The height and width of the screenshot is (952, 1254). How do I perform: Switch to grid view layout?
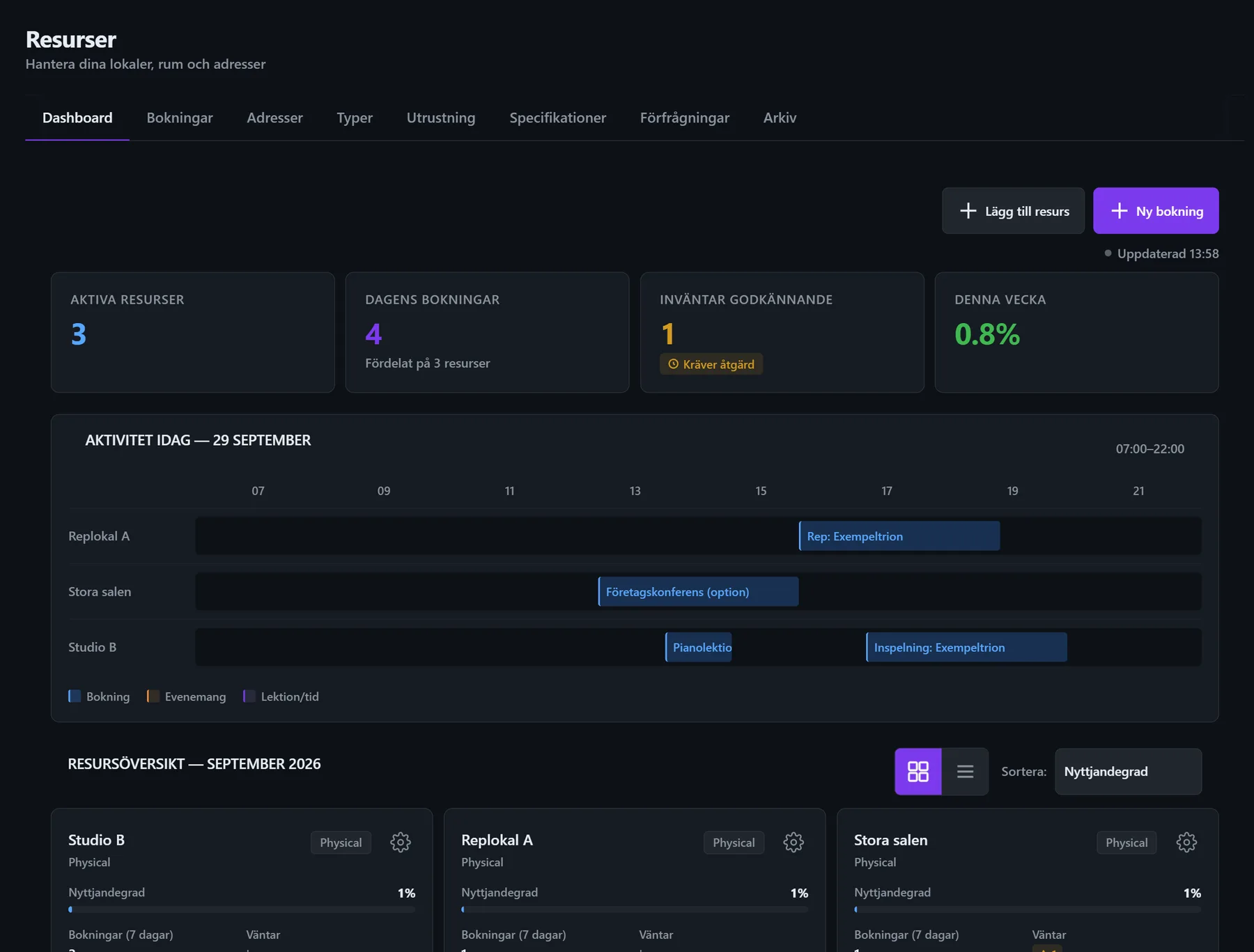point(918,771)
